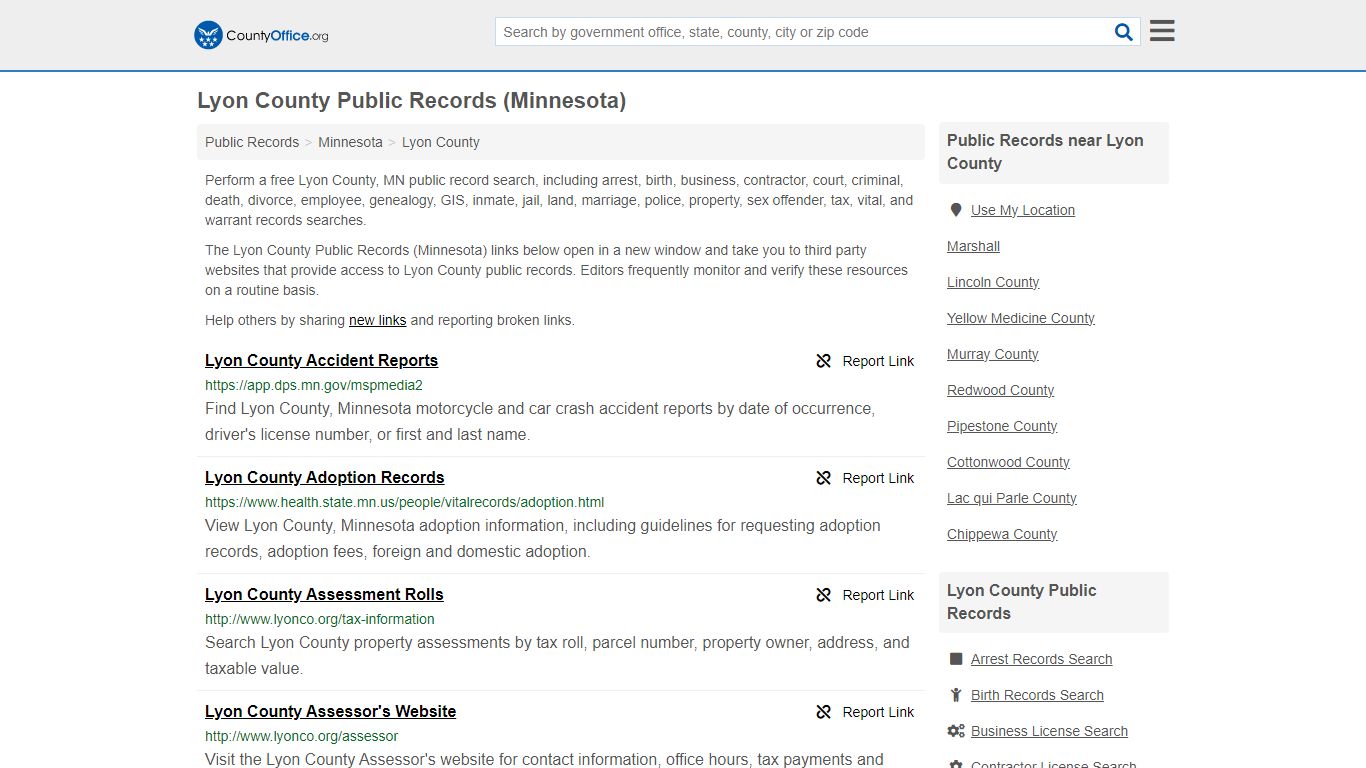The height and width of the screenshot is (768, 1366).
Task: Click the location pin icon beside Use My Location
Action: [x=956, y=210]
